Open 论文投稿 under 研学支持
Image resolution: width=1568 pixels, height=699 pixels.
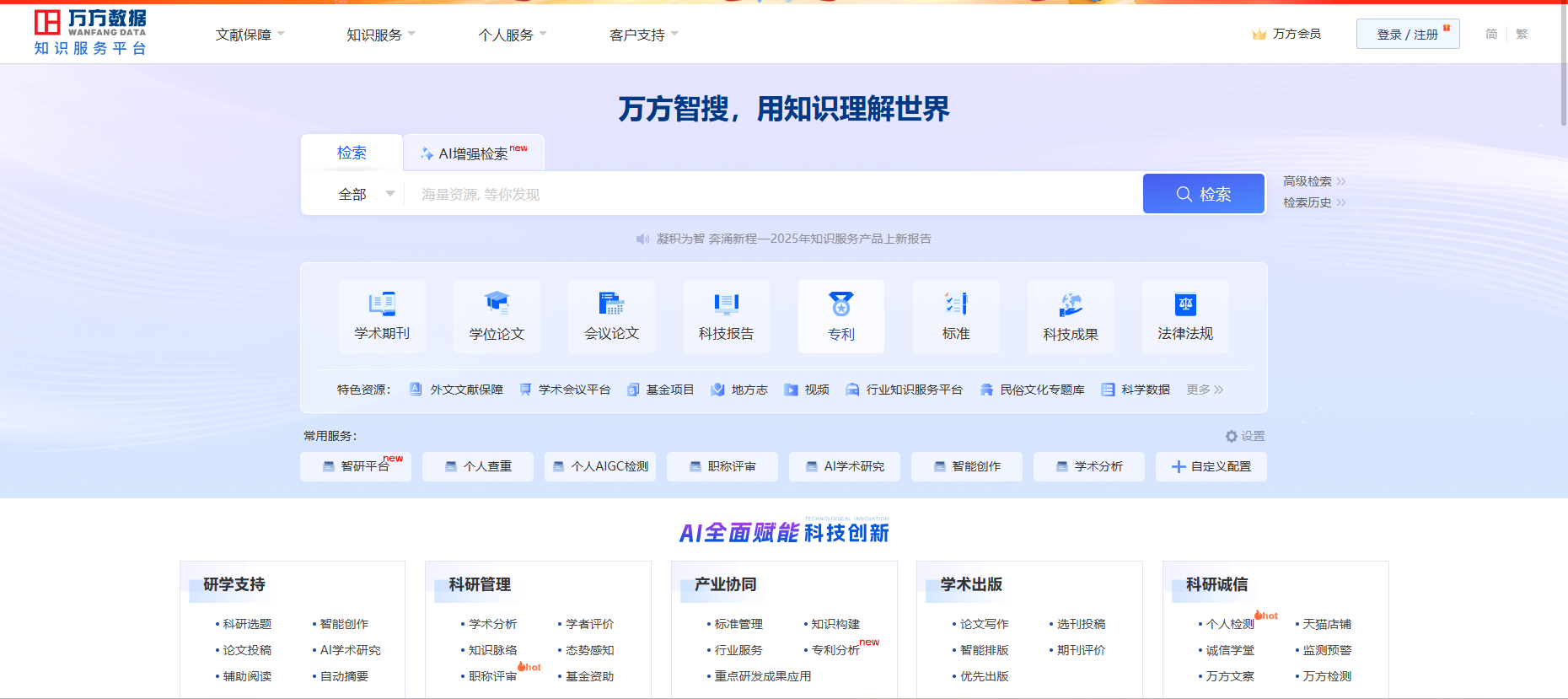pyautogui.click(x=247, y=650)
